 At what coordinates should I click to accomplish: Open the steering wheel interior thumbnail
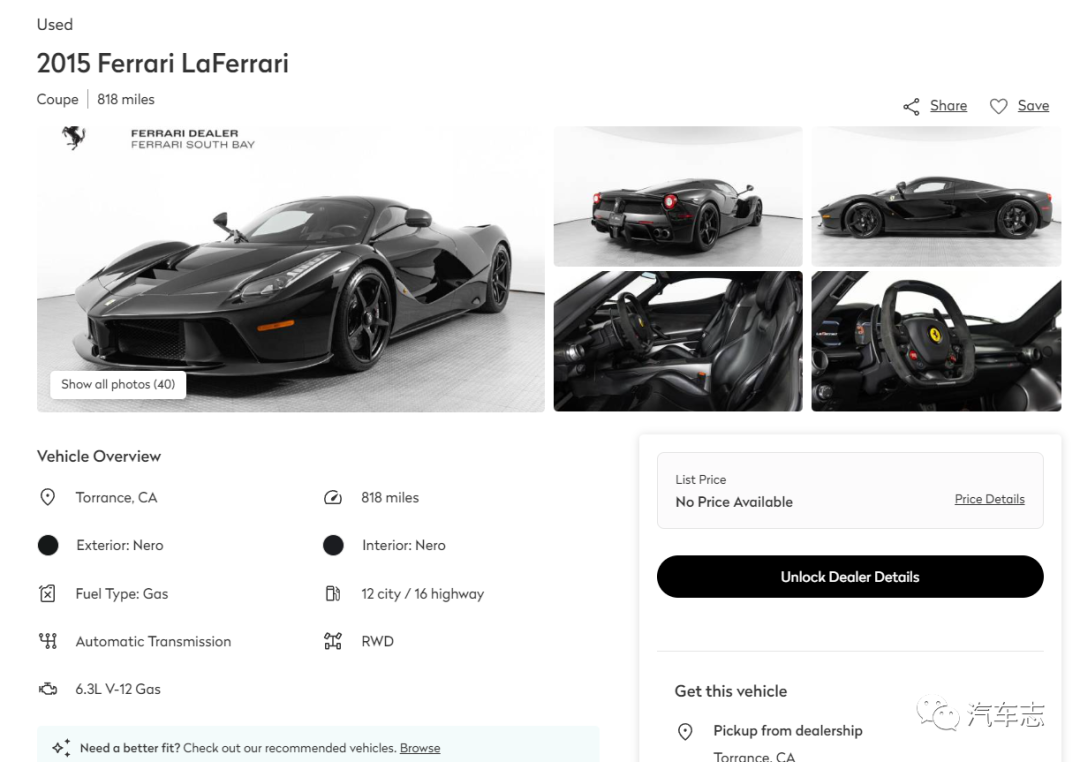pyautogui.click(x=936, y=341)
